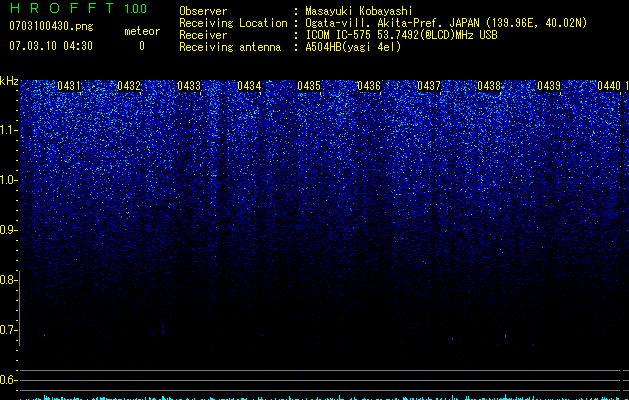
Task: Click the 0.6 kHz axis label
Action: coord(7,380)
